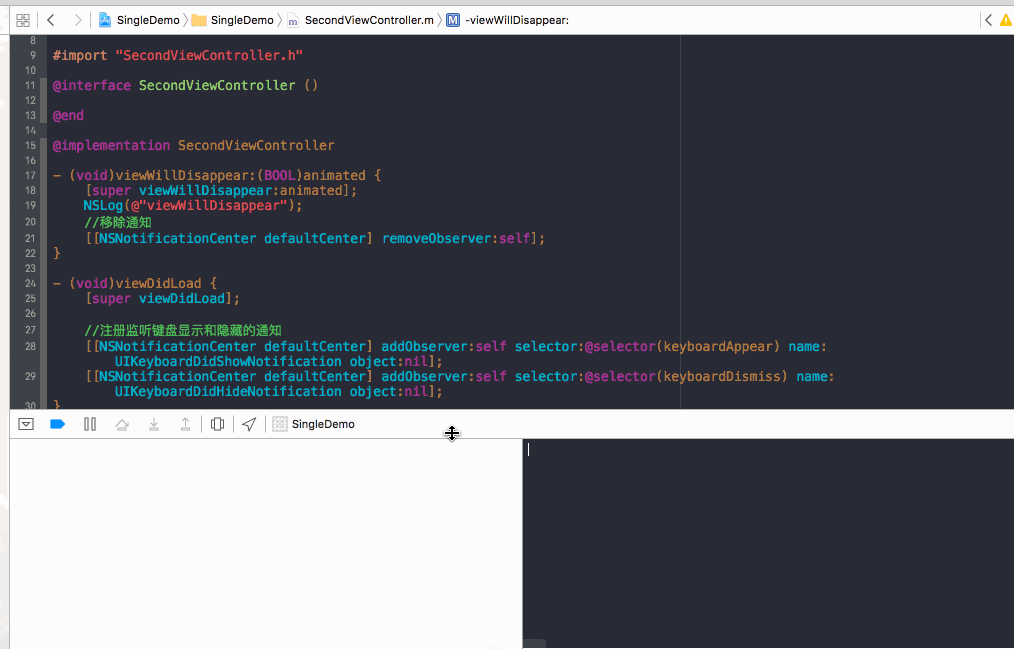Click the removeObserver:self code text
The width and height of the screenshot is (1014, 649).
coord(456,239)
